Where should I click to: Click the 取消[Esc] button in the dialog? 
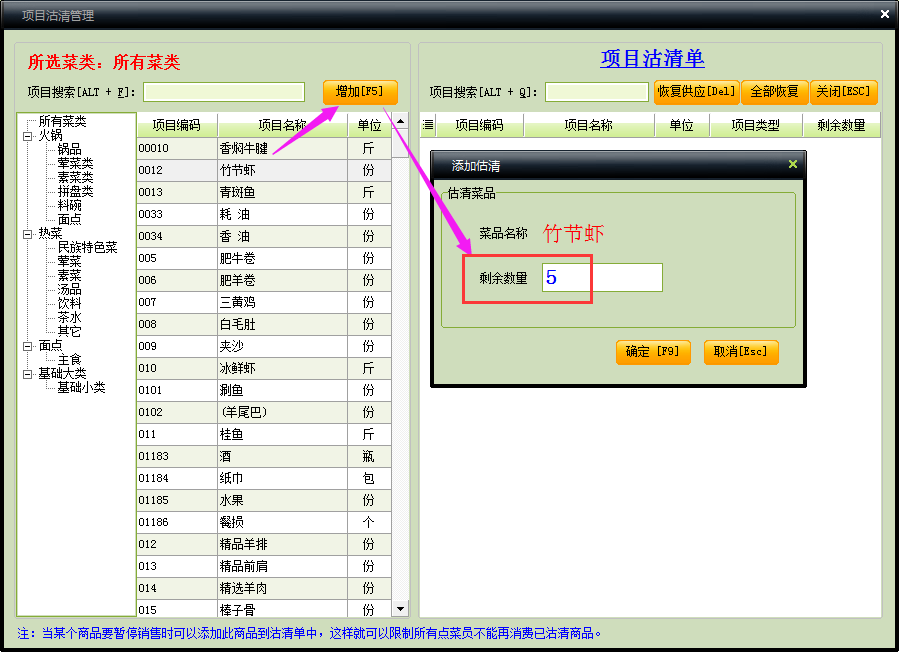(740, 352)
